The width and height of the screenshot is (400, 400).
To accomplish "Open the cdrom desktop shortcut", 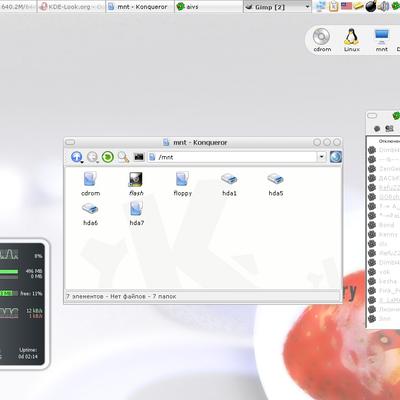I will [x=322, y=40].
